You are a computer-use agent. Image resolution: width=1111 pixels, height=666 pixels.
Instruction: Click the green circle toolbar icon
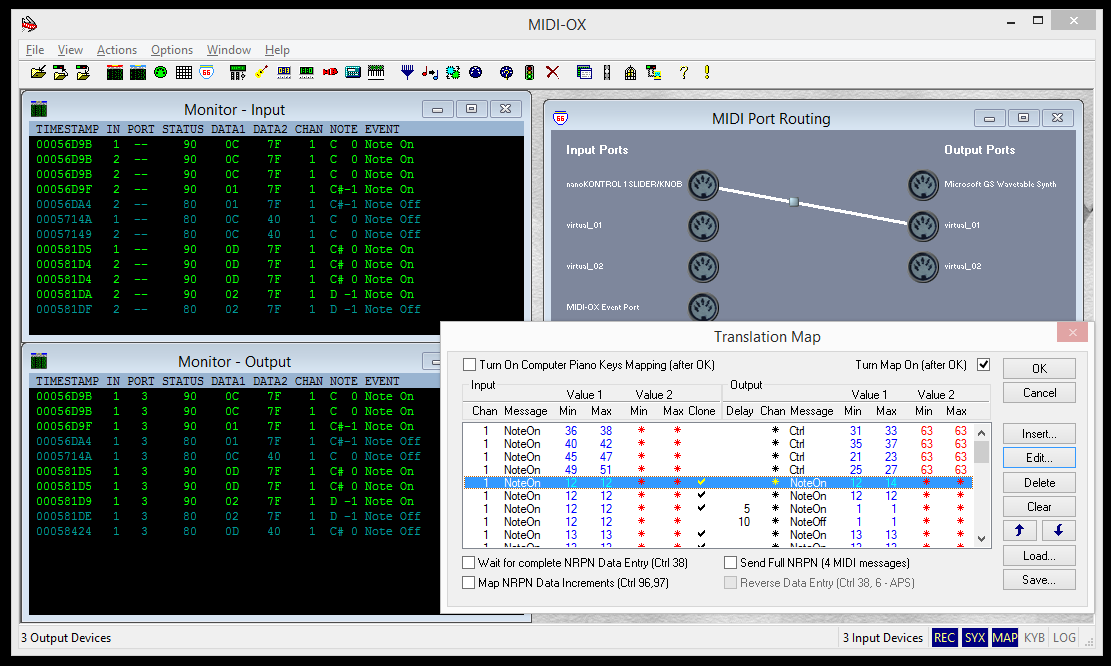pos(160,73)
